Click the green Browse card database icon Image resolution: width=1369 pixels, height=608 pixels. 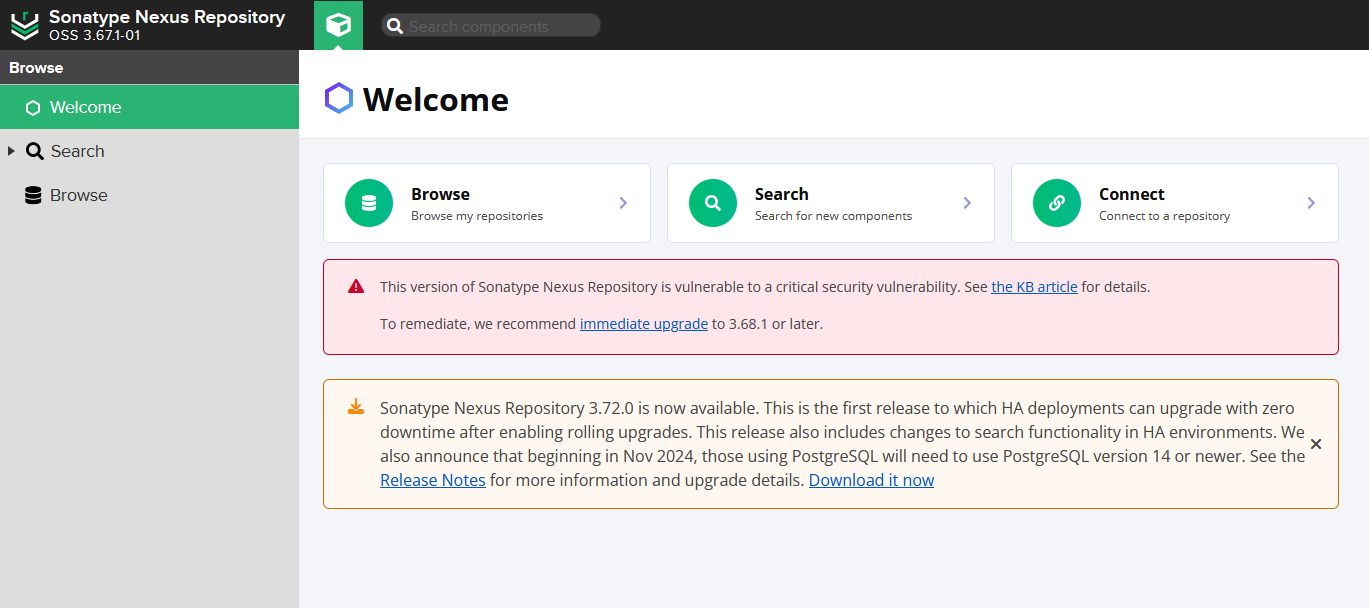coord(369,203)
